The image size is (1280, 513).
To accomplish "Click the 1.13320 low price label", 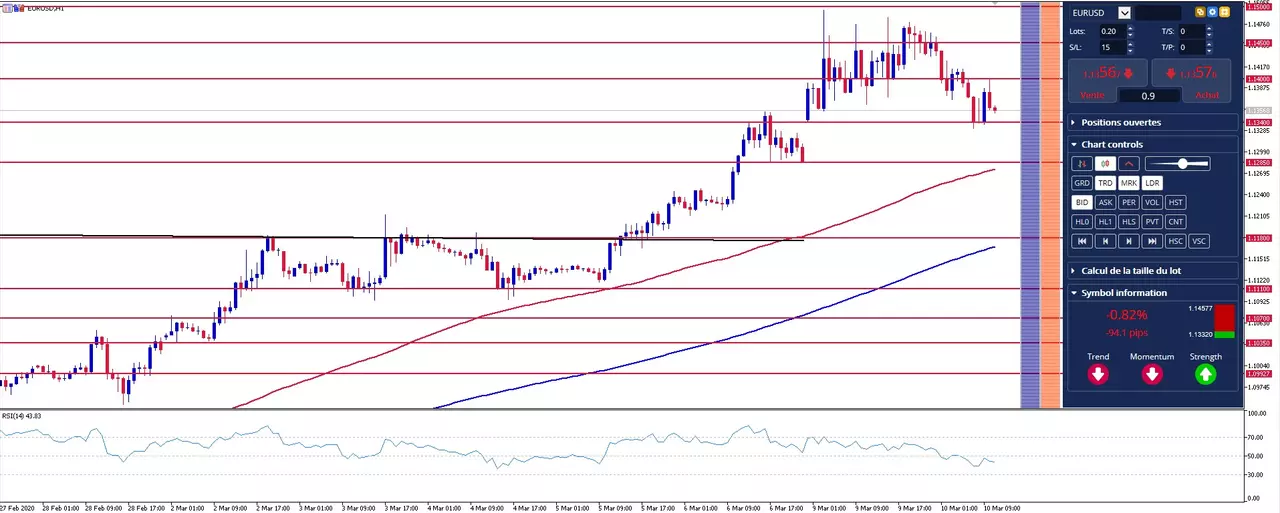I will tap(1200, 335).
